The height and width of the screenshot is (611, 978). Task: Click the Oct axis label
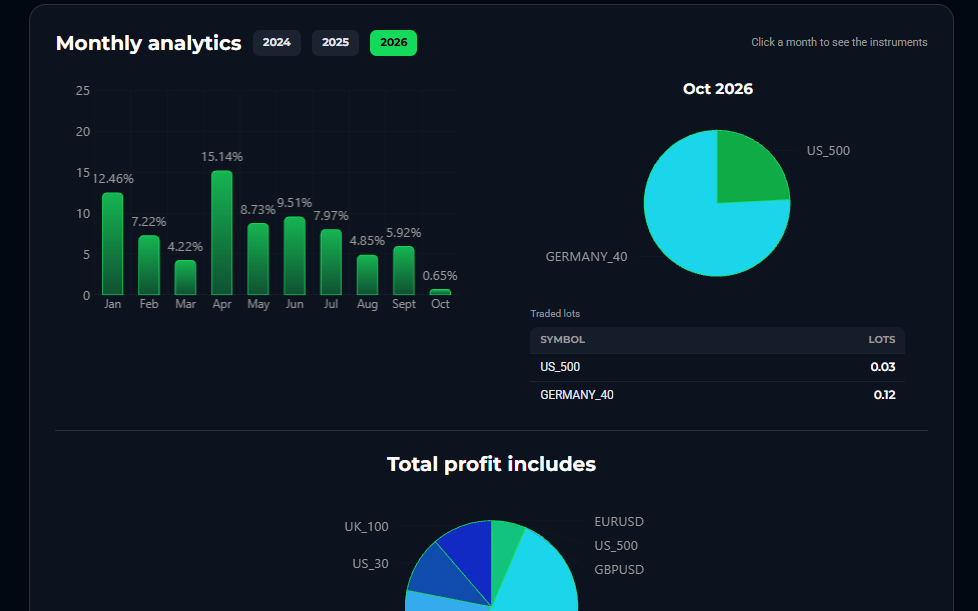440,304
